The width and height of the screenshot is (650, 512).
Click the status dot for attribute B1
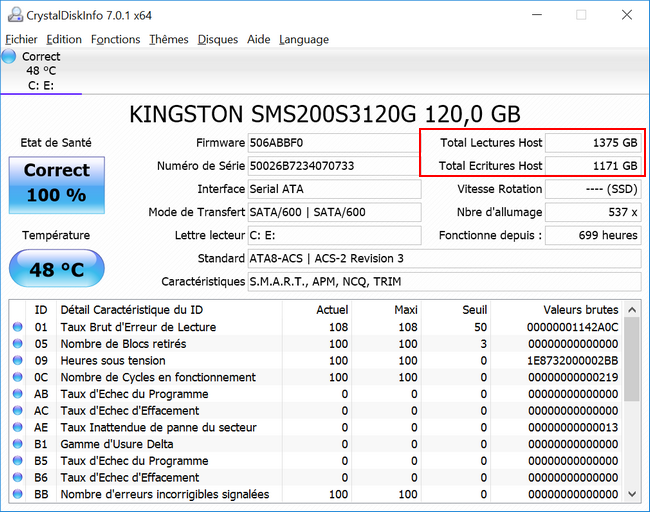click(17, 444)
